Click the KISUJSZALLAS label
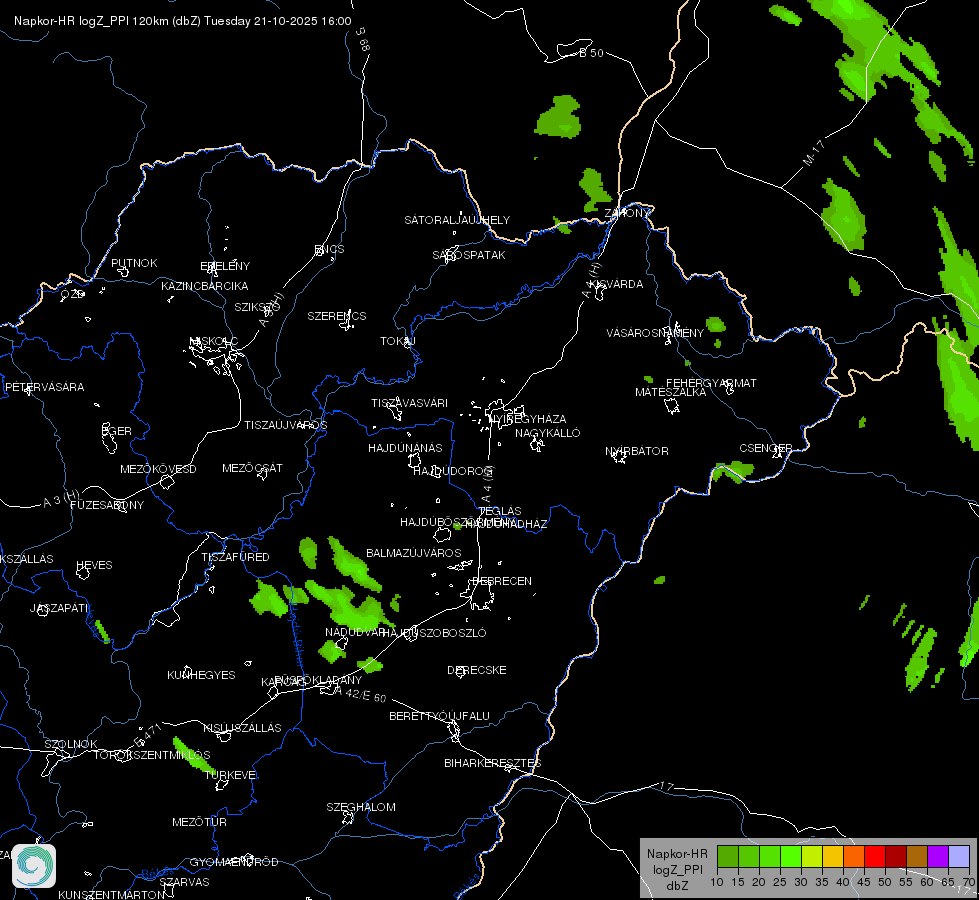Screen dimensions: 979x900 tap(242, 728)
